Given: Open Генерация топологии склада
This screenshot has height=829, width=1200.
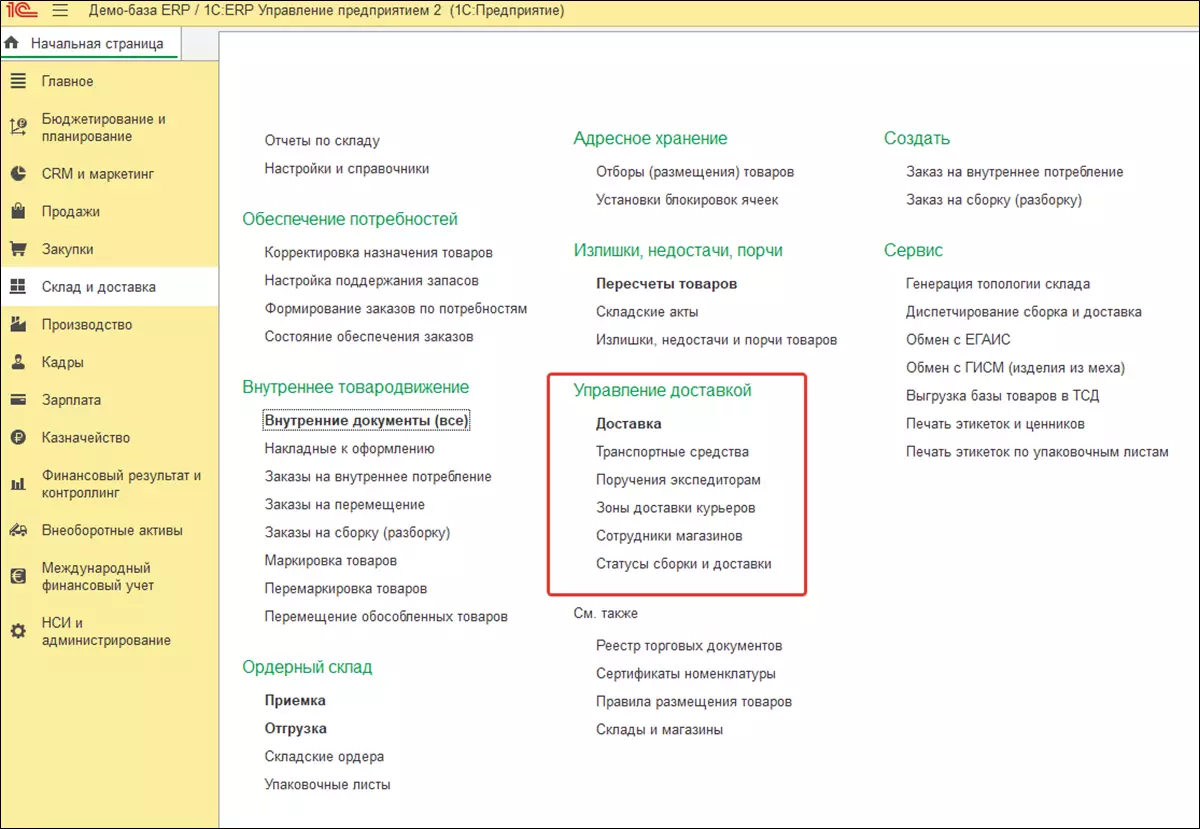Looking at the screenshot, I should coord(998,284).
